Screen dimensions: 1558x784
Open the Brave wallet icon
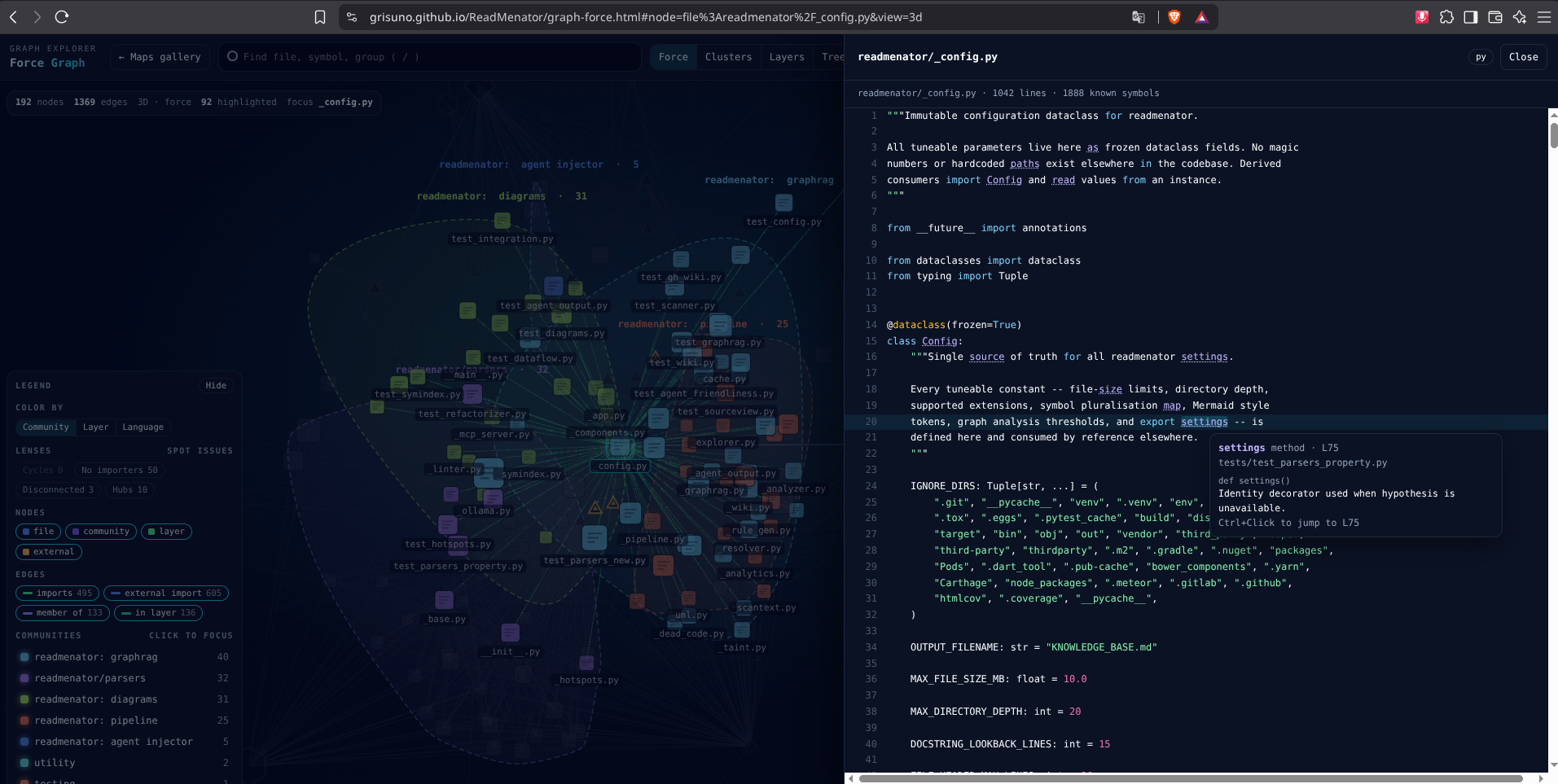point(1495,17)
